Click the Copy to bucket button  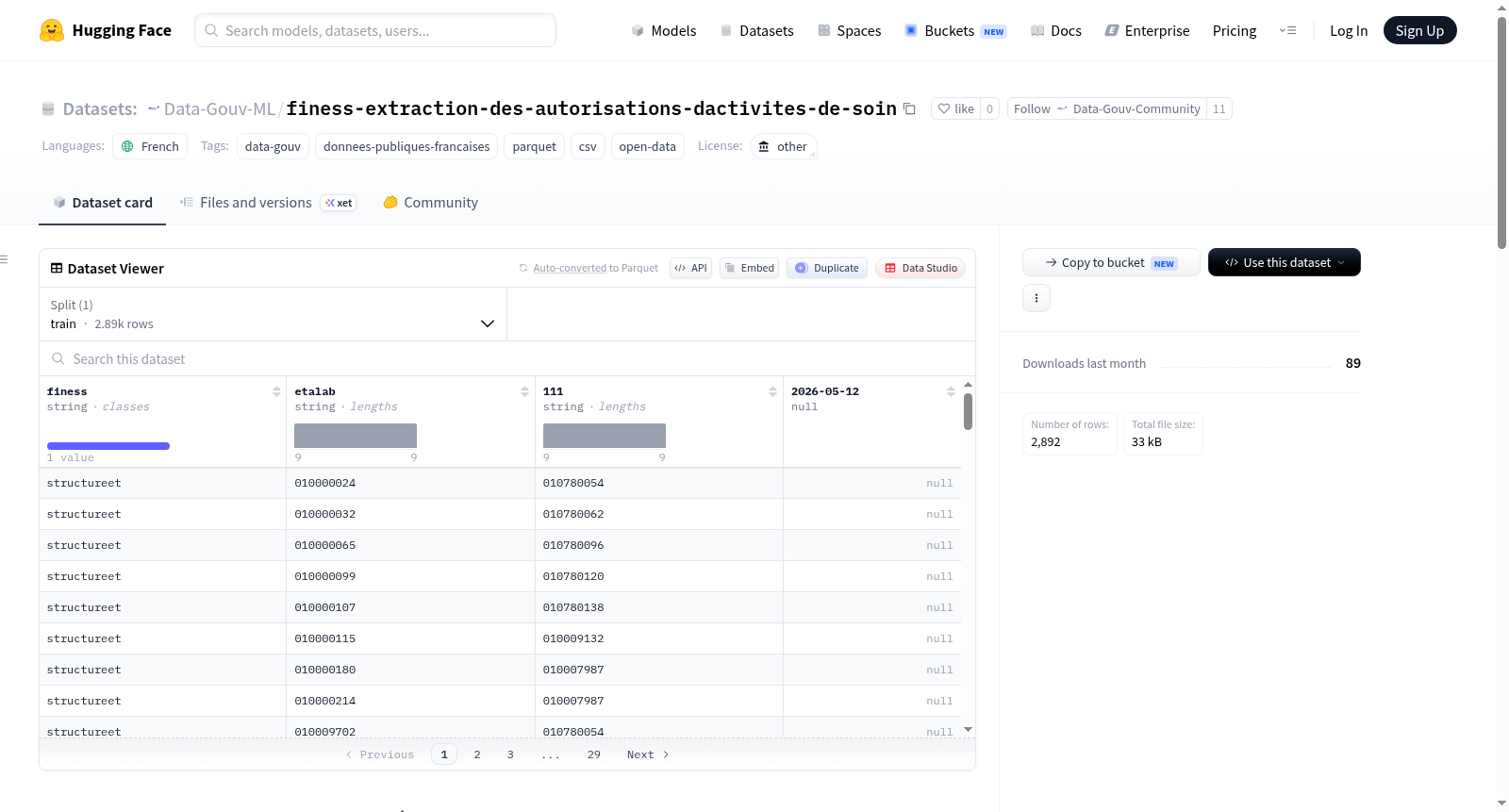tap(1111, 262)
